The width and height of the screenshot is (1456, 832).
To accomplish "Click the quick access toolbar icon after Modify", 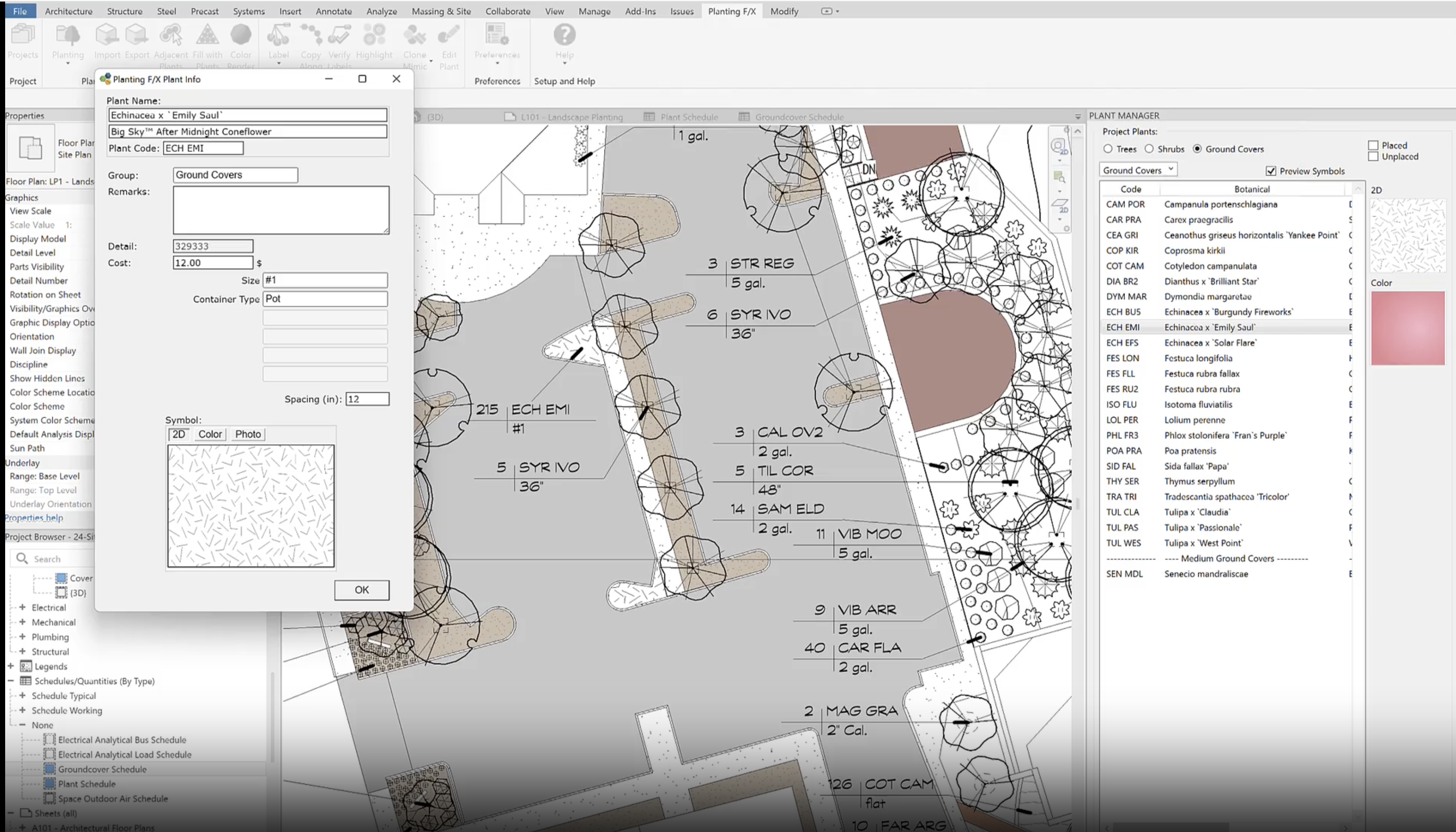I will (826, 11).
